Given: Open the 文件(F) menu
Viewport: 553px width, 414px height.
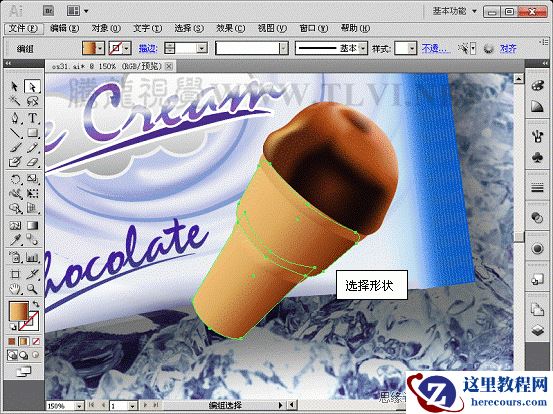Looking at the screenshot, I should [x=23, y=28].
